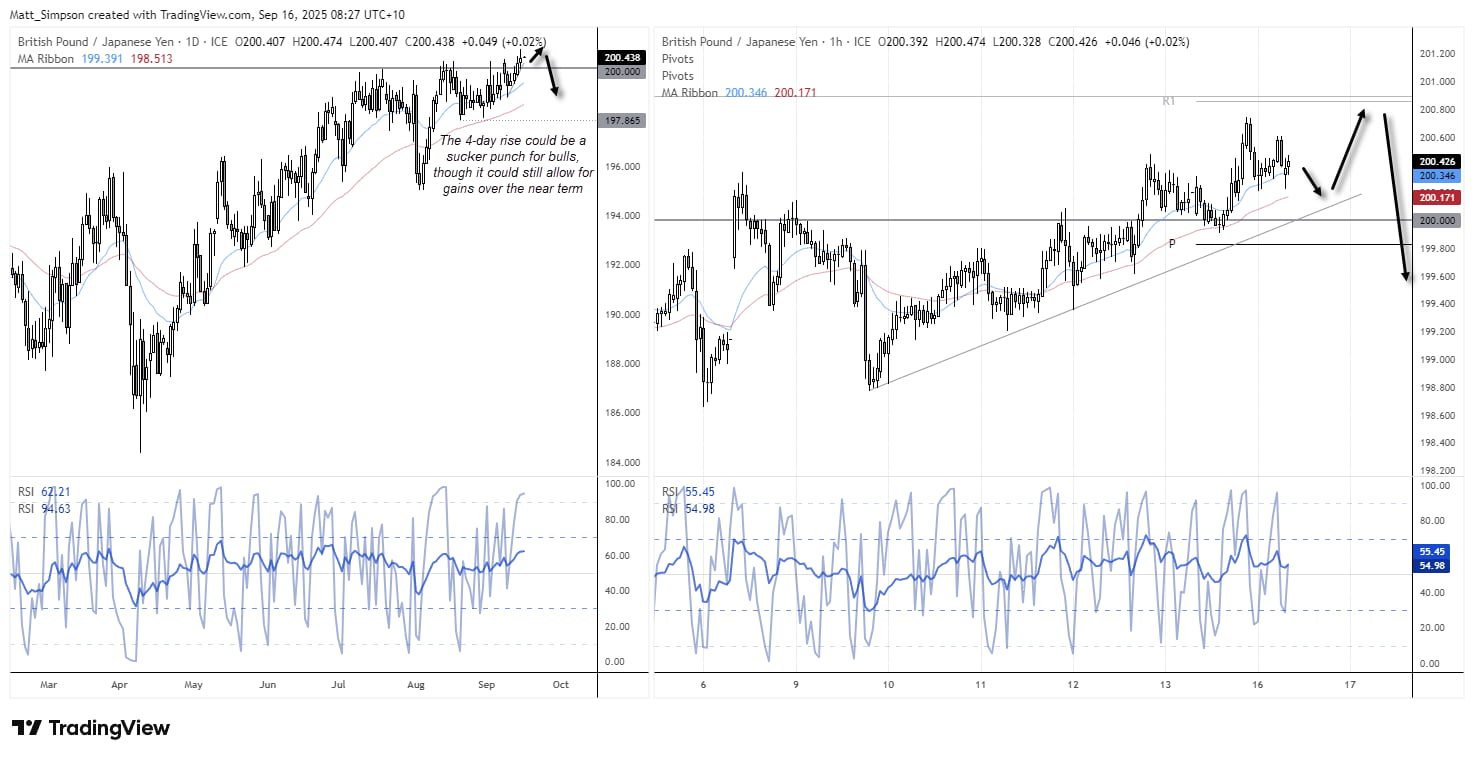Image resolution: width=1474 pixels, height=758 pixels.
Task: Select the MA Ribbon legend on daily chart
Action: point(44,59)
